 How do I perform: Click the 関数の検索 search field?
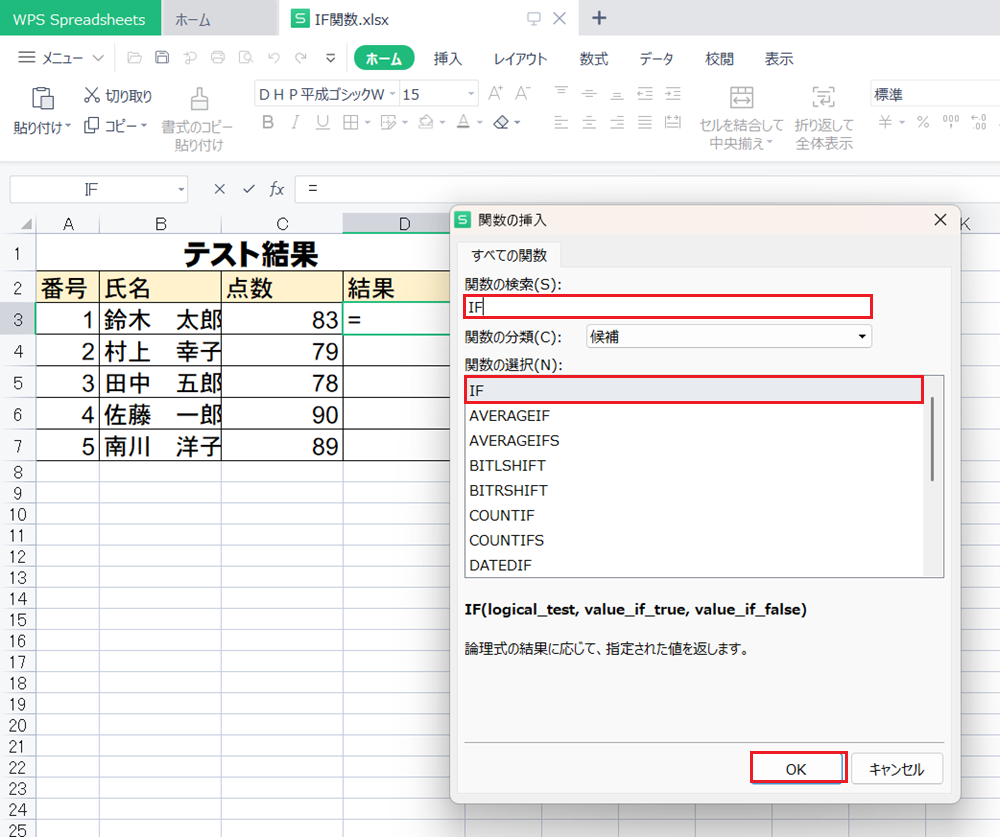668,307
